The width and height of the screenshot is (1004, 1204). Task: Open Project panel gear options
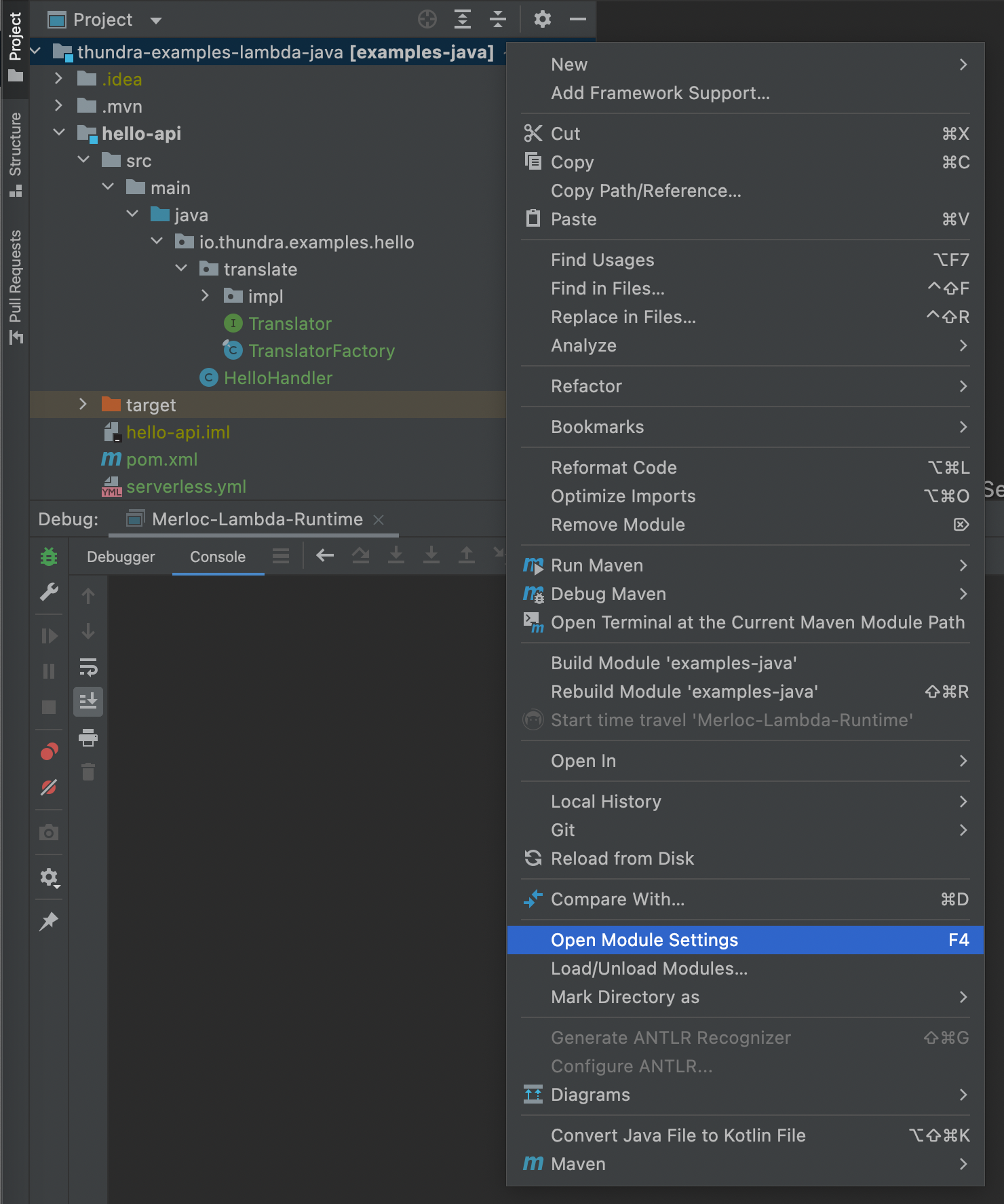click(x=543, y=19)
